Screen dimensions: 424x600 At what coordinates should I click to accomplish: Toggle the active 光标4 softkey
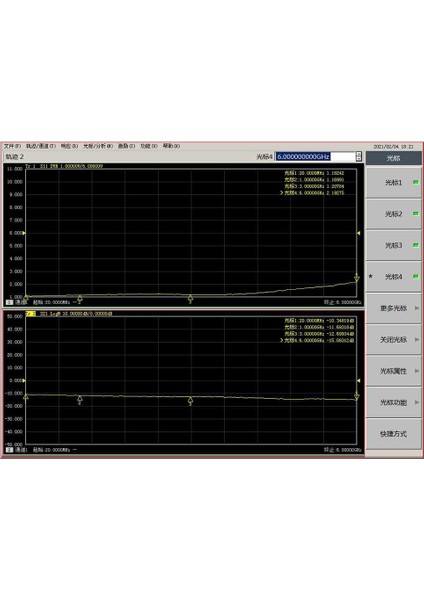[x=393, y=277]
